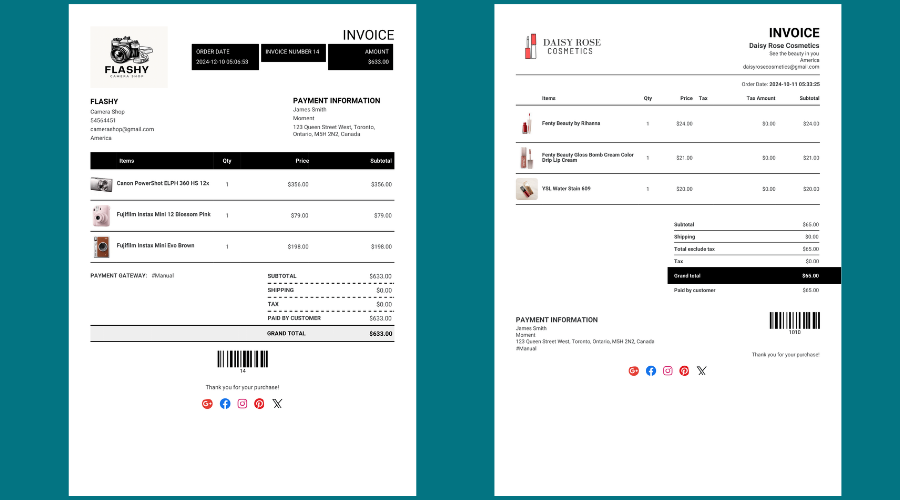The image size is (900, 500).
Task: Click Fenty Beauty by Rihanna product image
Action: [526, 123]
